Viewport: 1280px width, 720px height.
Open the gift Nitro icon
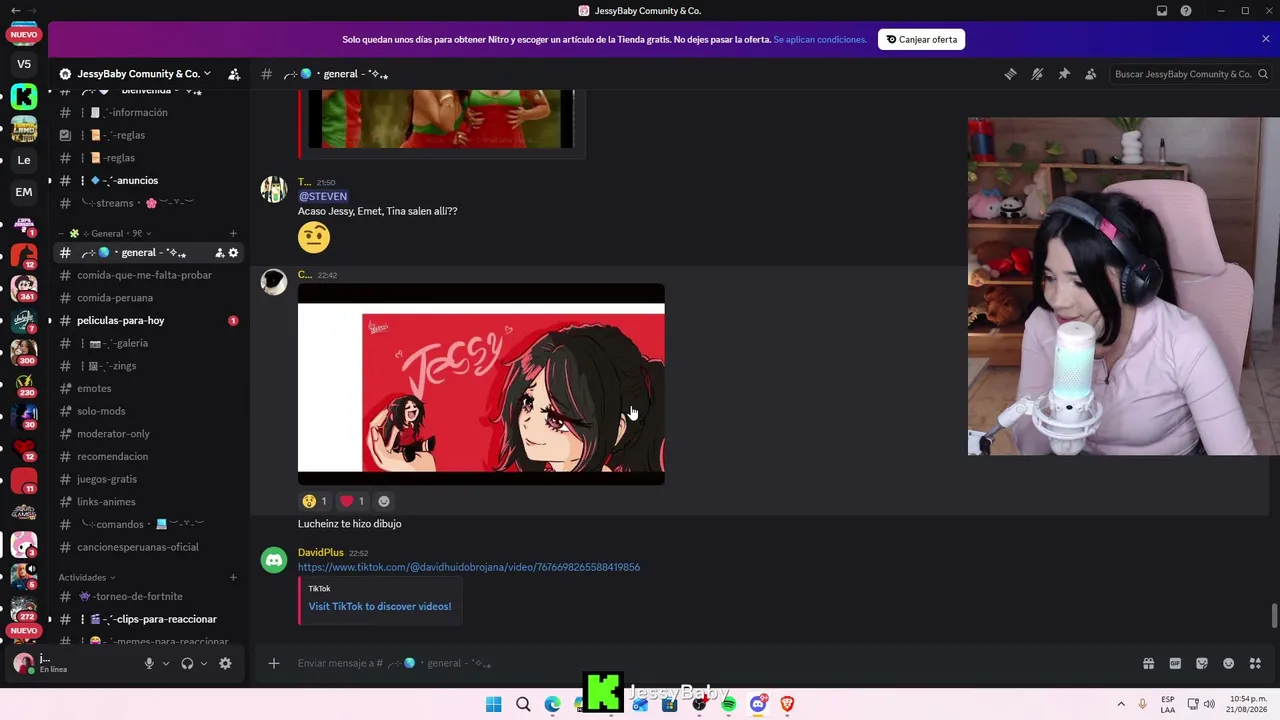tap(1148, 663)
